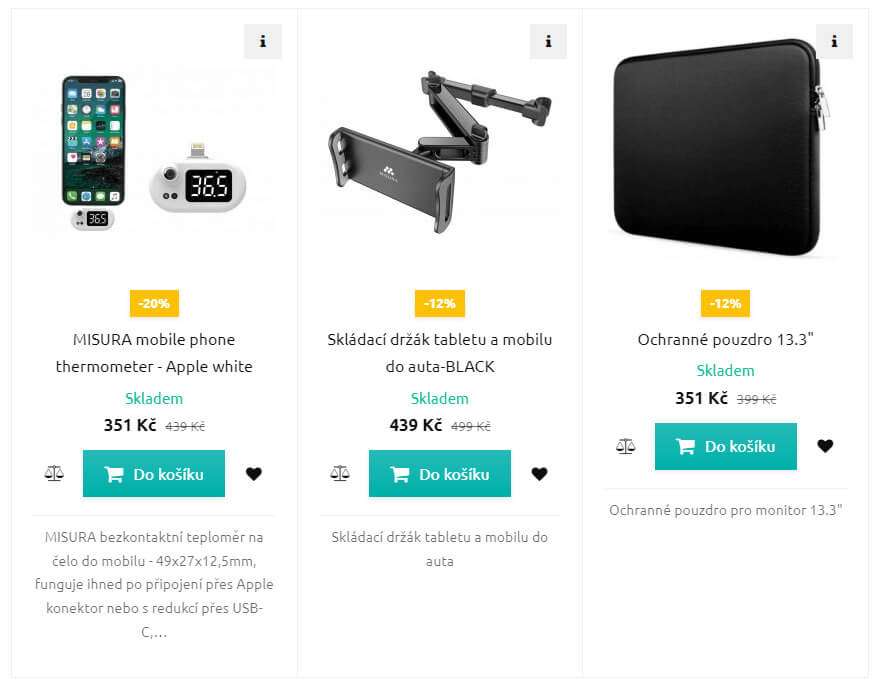This screenshot has width=881, height=688.
Task: Click the -20% discount badge
Action: tap(154, 303)
